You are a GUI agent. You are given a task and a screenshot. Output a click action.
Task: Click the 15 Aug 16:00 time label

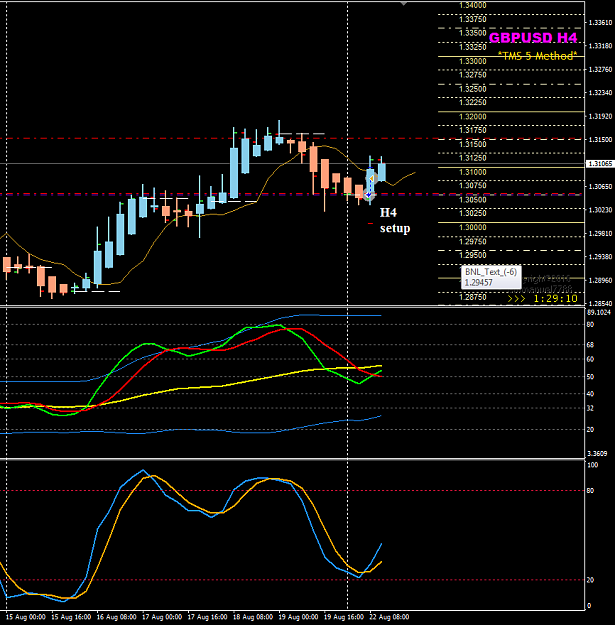(x=71, y=617)
